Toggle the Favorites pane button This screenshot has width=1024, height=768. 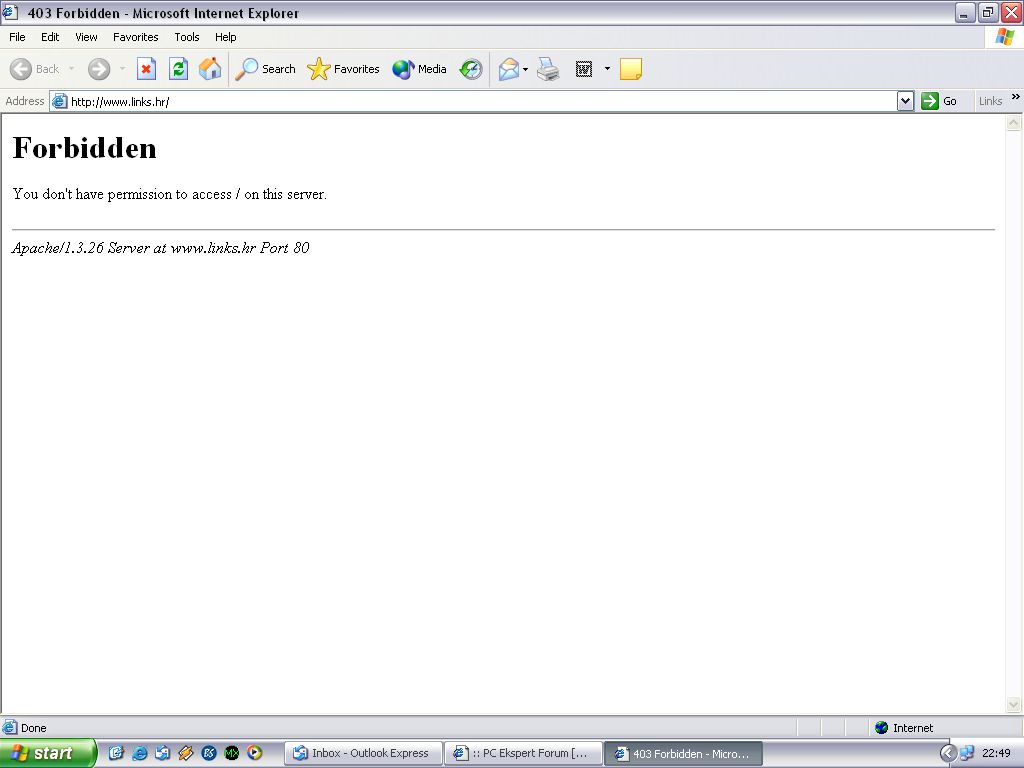click(344, 69)
